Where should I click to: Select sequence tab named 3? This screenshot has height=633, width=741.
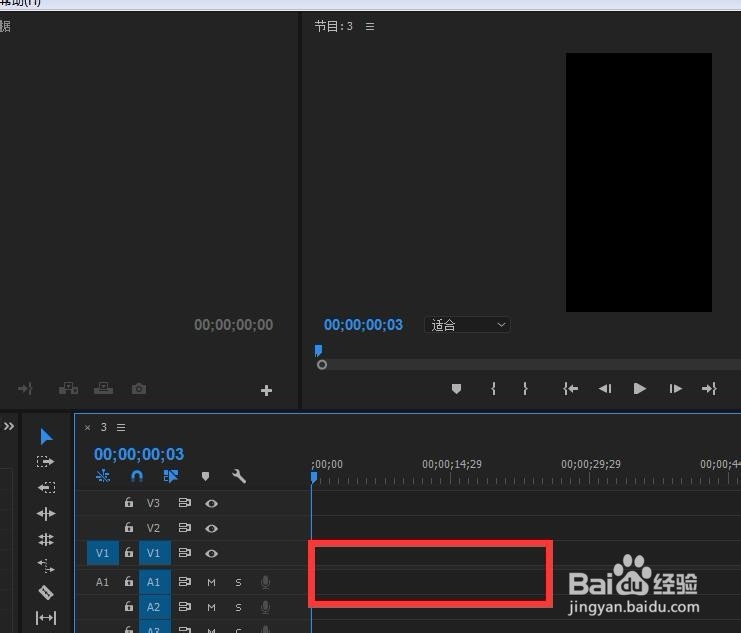(x=104, y=427)
